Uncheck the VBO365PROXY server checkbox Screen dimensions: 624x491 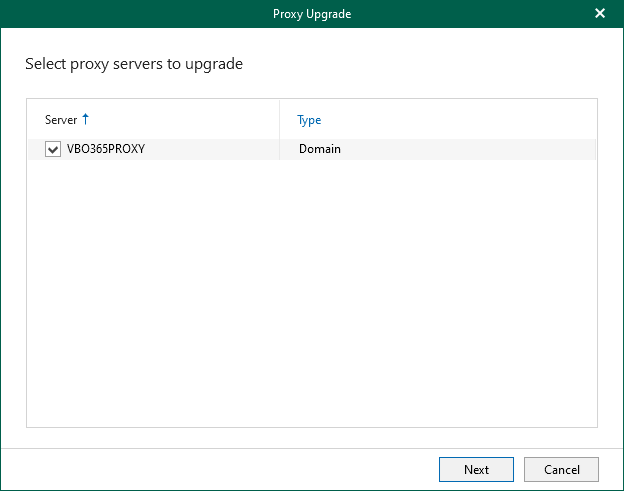pyautogui.click(x=53, y=149)
